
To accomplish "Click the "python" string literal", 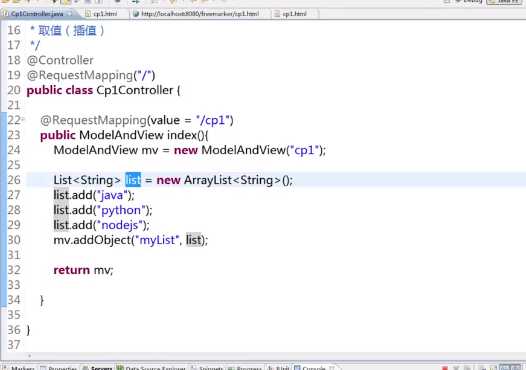I will (121, 210).
